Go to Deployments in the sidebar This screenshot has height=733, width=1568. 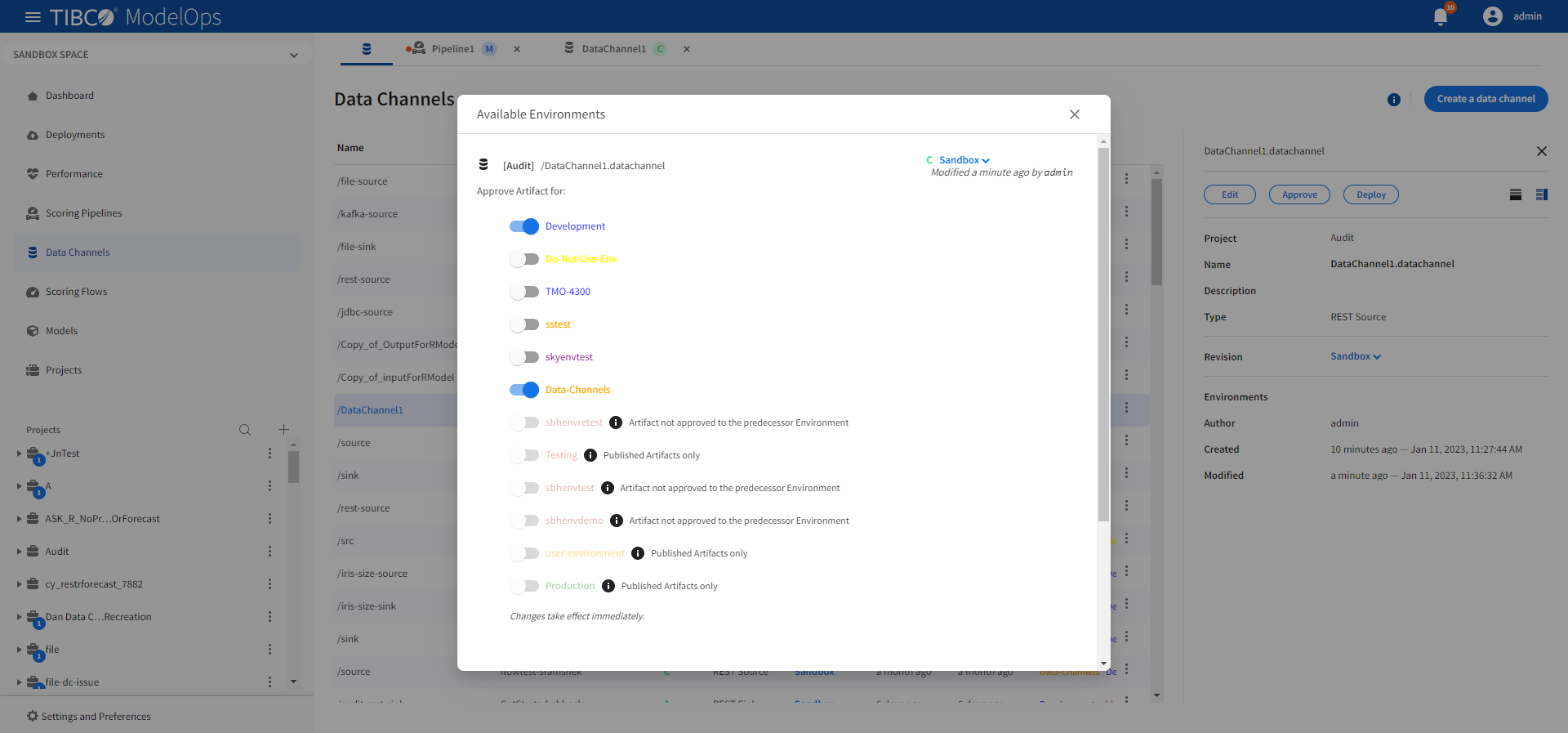pos(75,135)
